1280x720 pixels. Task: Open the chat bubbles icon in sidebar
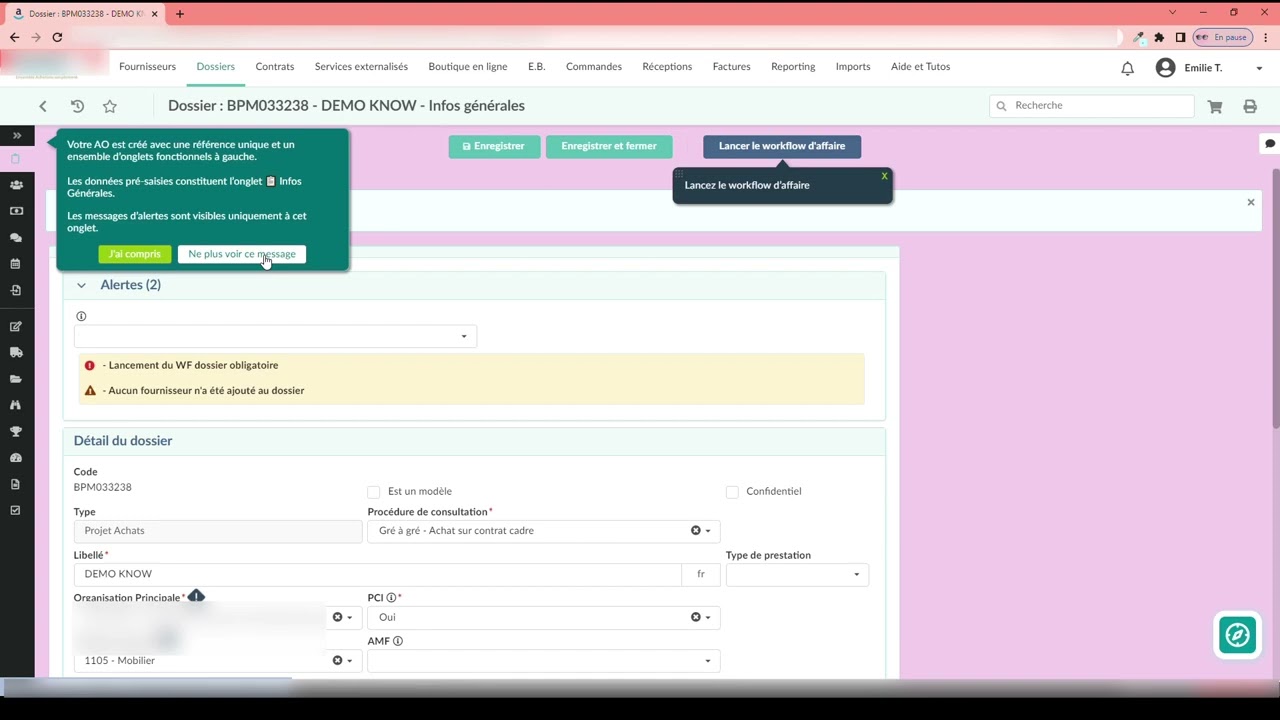(x=16, y=238)
